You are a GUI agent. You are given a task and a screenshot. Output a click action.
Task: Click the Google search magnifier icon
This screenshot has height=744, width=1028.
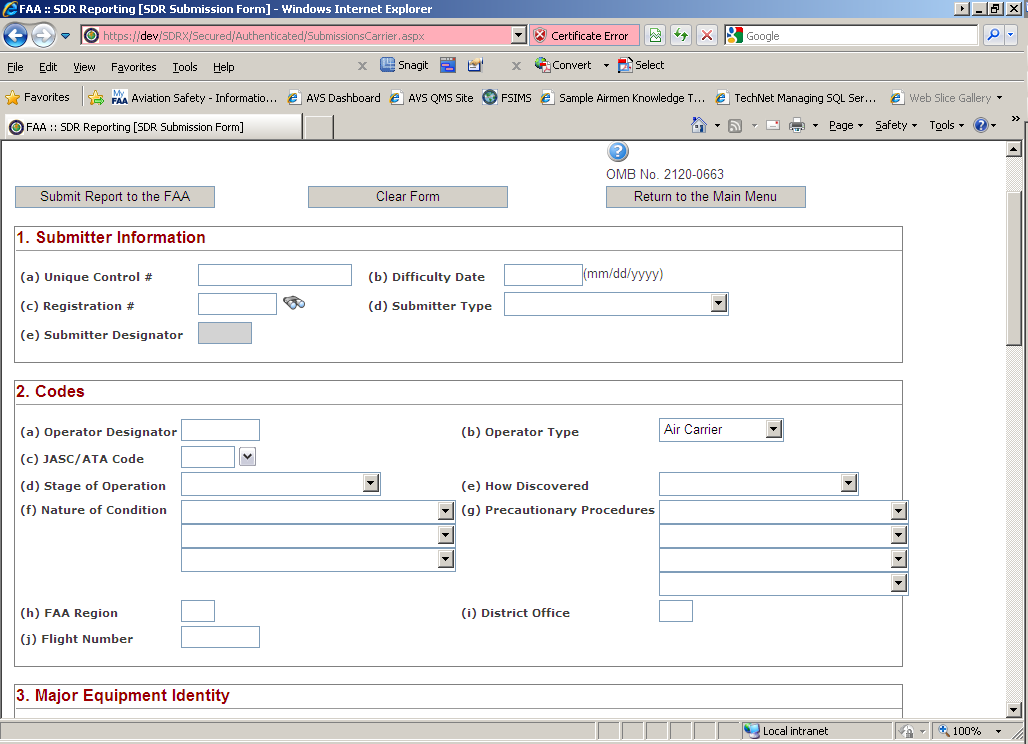point(993,36)
